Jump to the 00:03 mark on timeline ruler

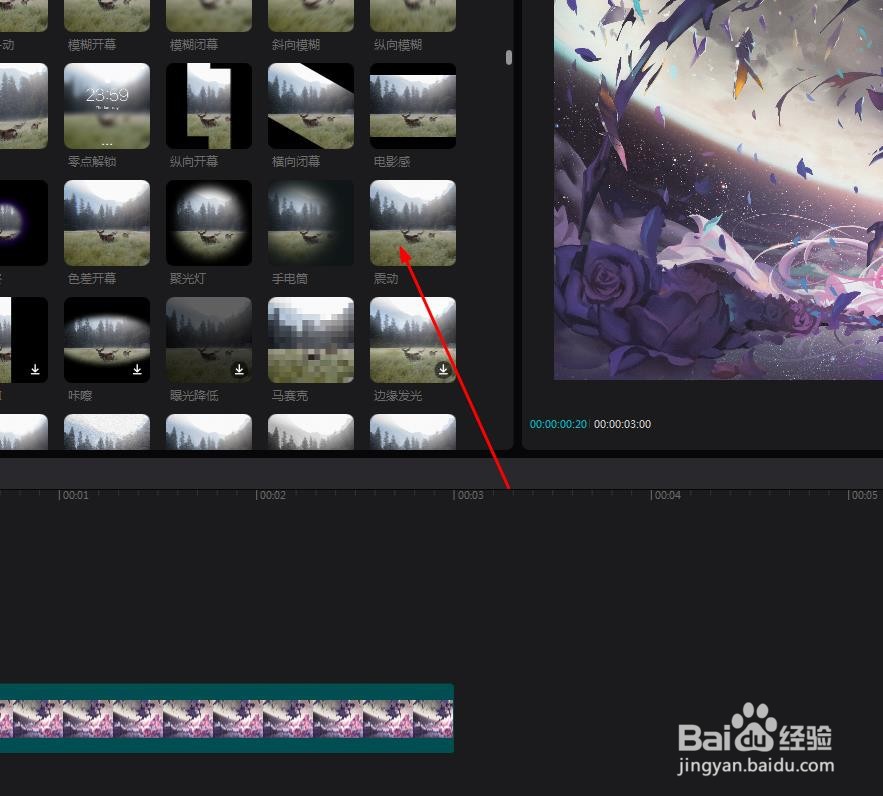469,495
